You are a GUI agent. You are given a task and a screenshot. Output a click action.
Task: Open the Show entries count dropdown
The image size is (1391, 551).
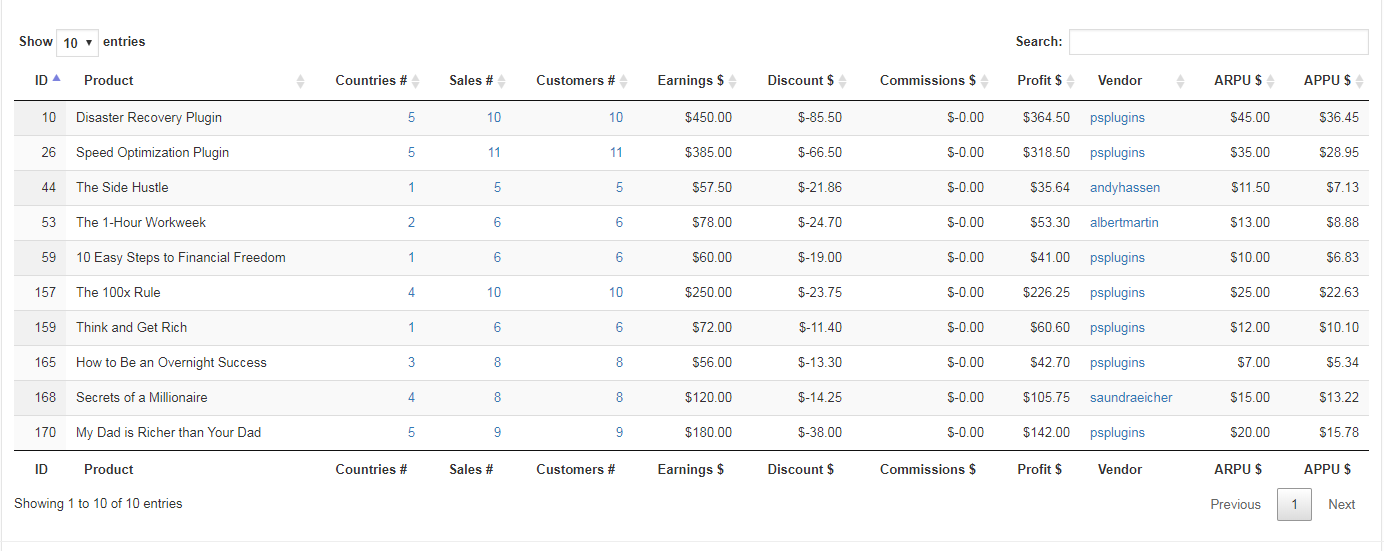(77, 43)
